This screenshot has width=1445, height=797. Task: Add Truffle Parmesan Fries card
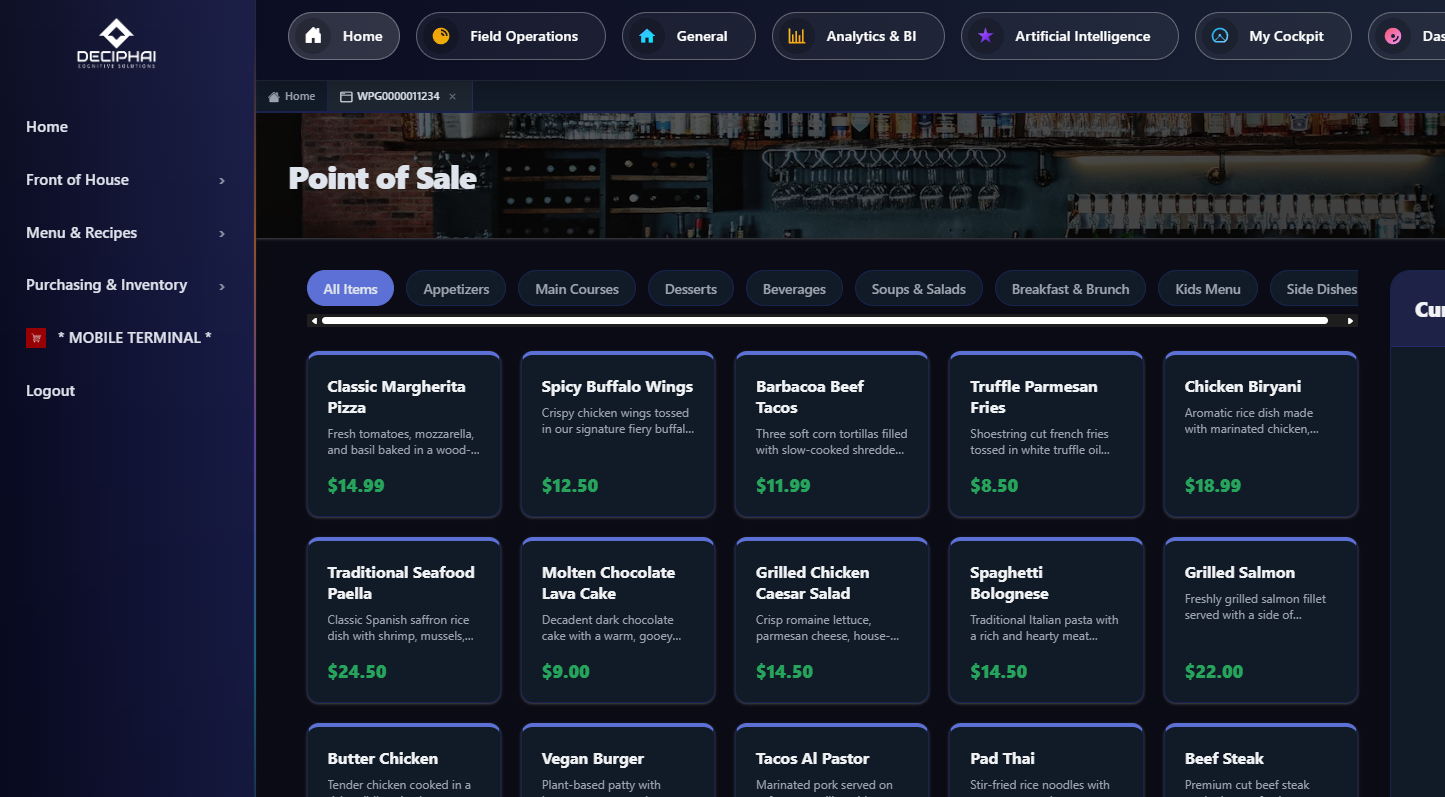[x=1046, y=435]
